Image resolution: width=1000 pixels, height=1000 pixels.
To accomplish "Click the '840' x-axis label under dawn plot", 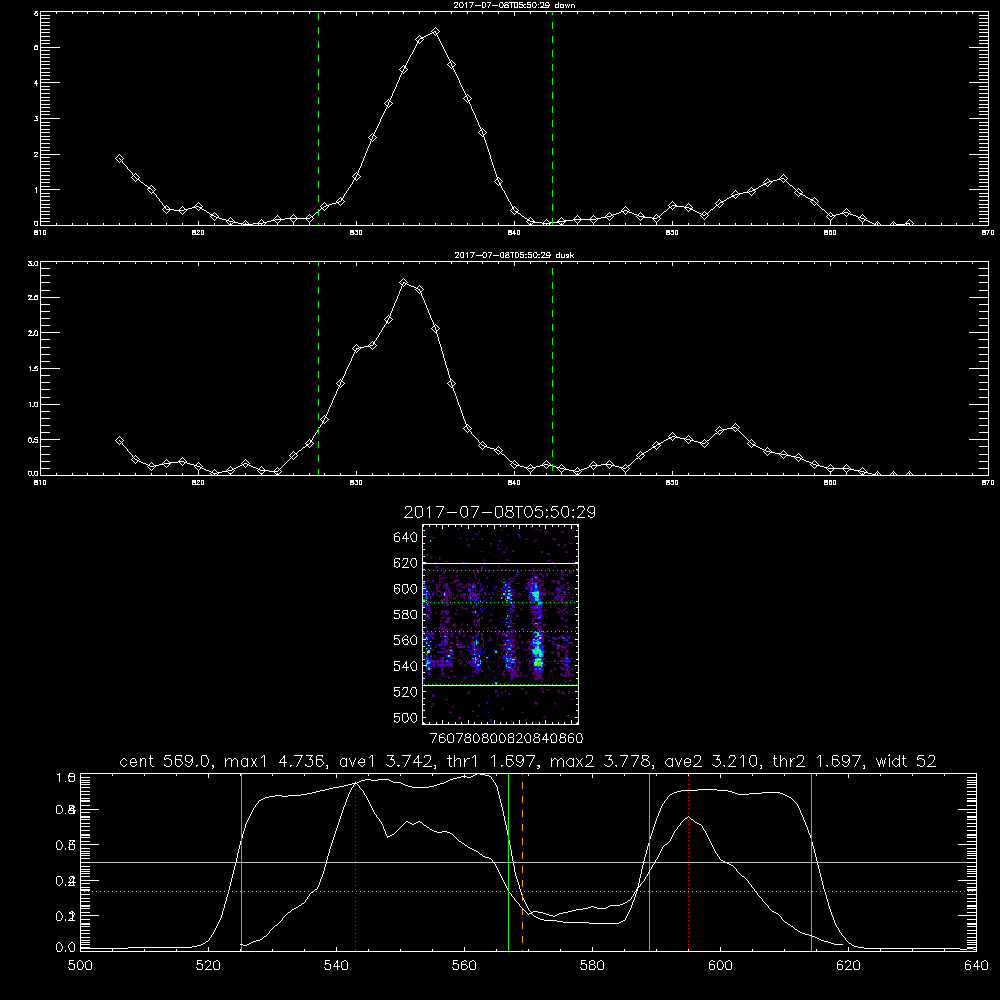I will [x=514, y=233].
